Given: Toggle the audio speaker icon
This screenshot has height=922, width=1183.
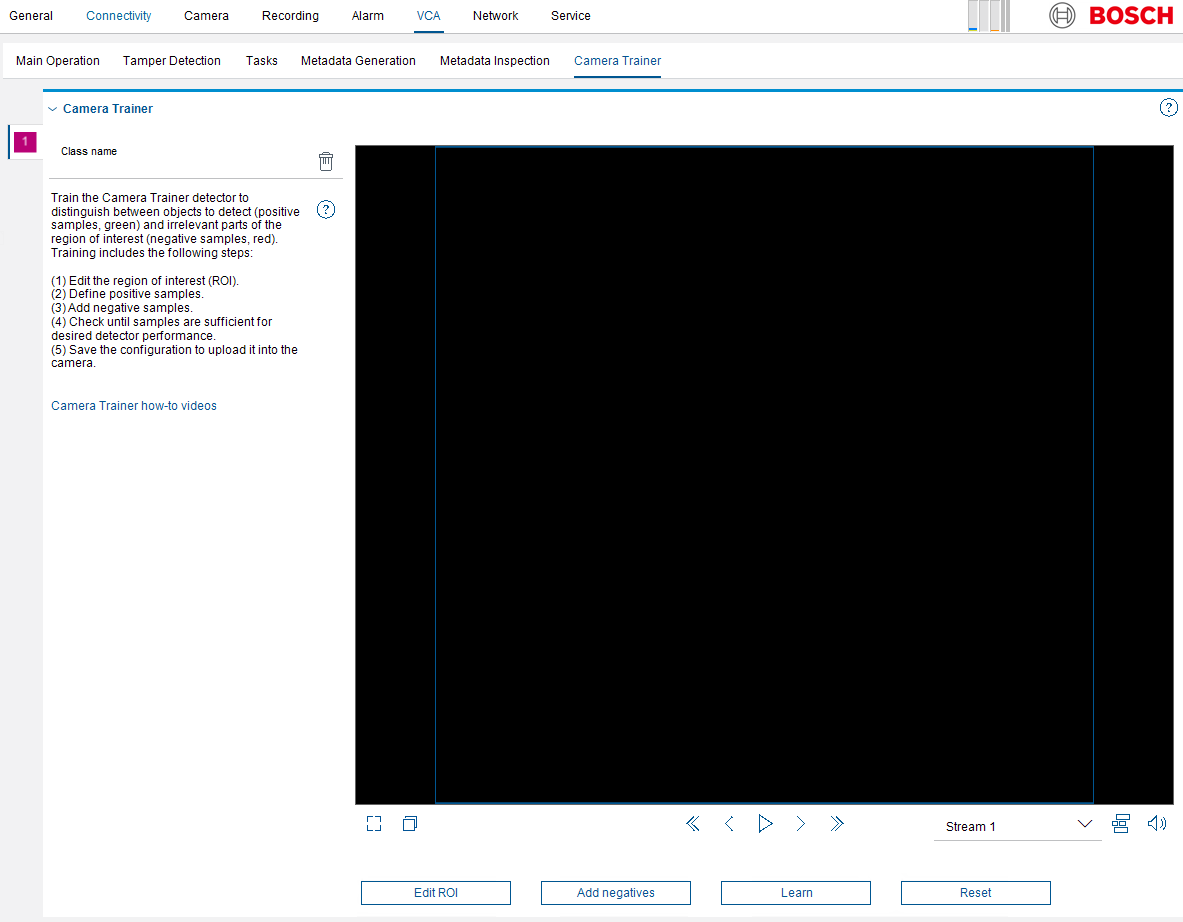Looking at the screenshot, I should coord(1157,824).
